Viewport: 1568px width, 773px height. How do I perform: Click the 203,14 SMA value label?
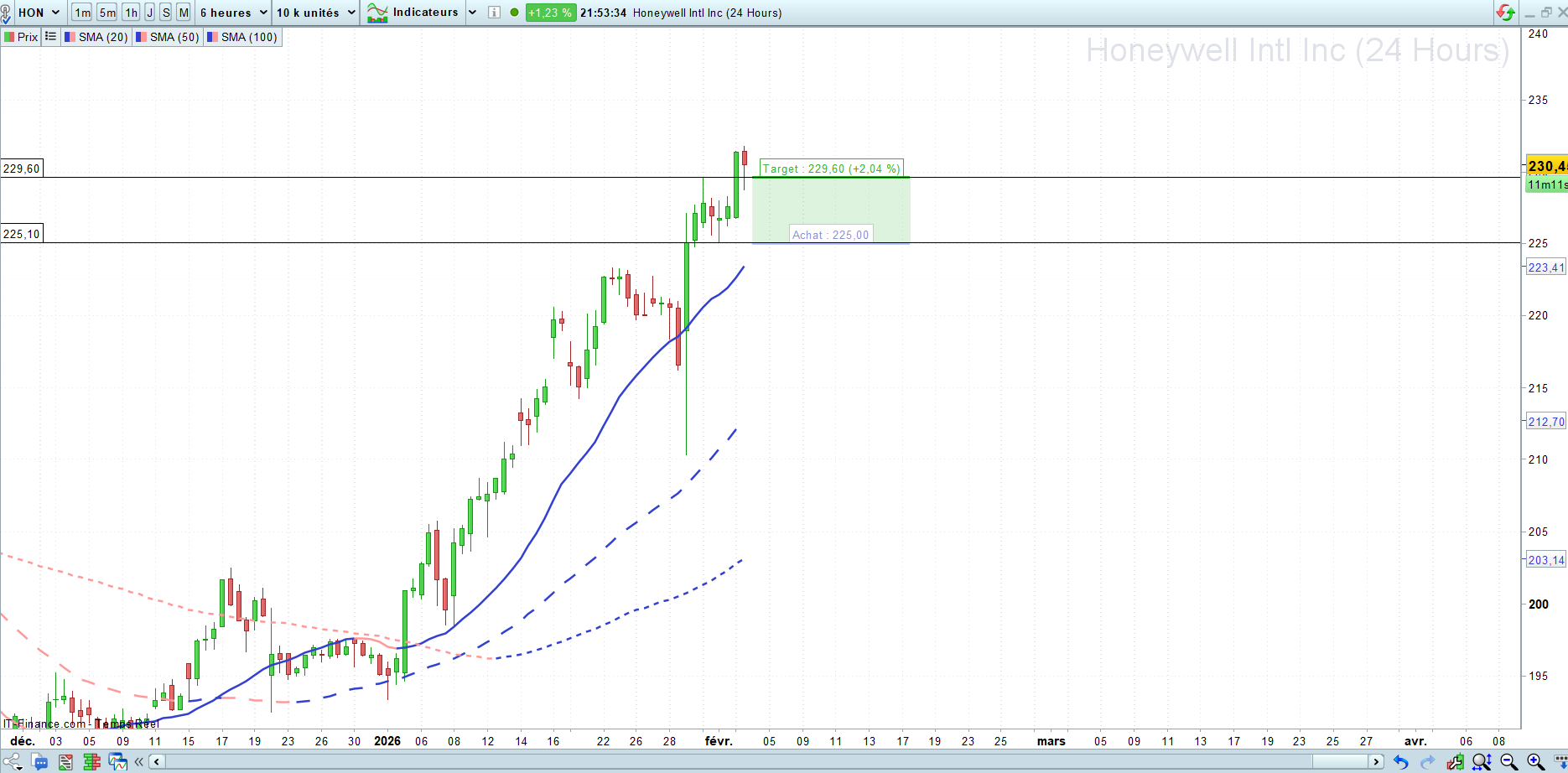[1546, 560]
